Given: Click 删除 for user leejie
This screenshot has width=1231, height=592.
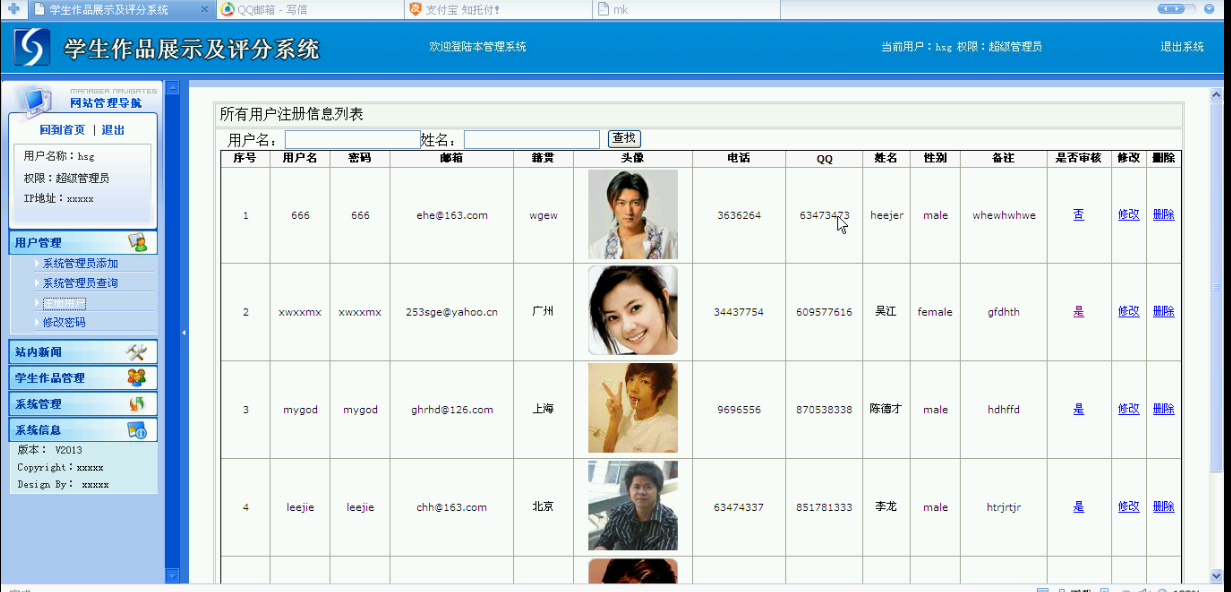Looking at the screenshot, I should coord(1164,507).
